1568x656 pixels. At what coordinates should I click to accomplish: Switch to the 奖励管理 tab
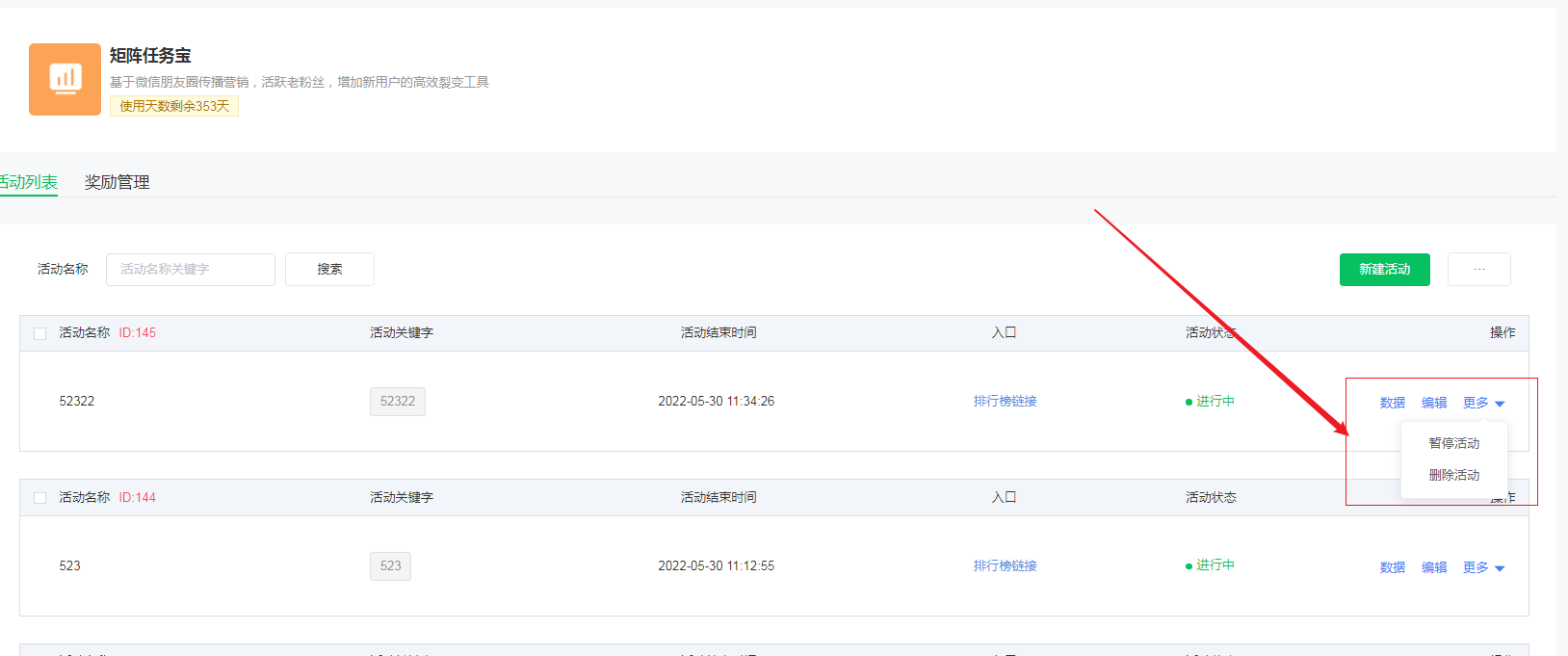point(117,182)
